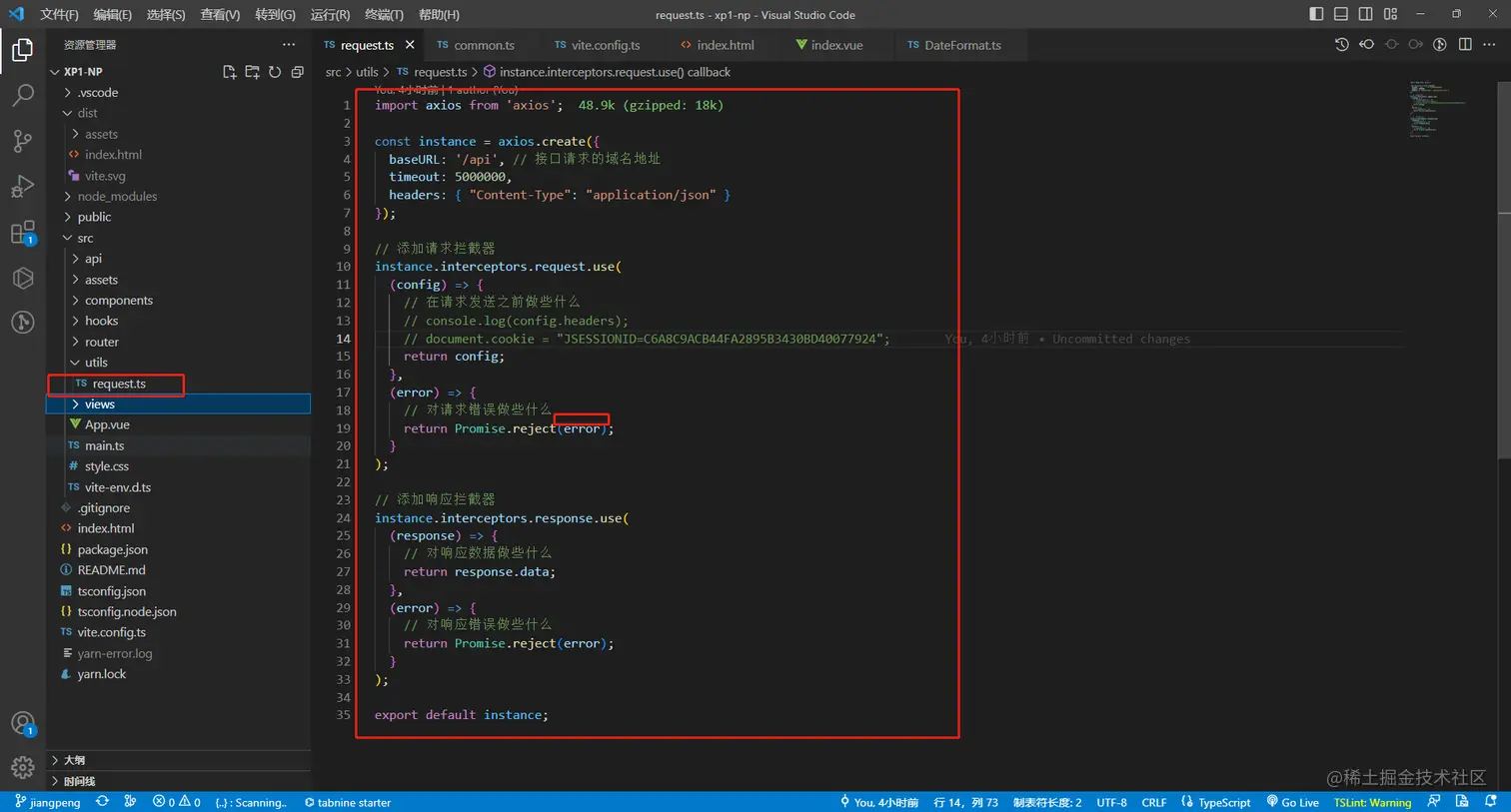Toggle primary side bar layout icon
Viewport: 1511px width, 812px height.
tap(1316, 14)
